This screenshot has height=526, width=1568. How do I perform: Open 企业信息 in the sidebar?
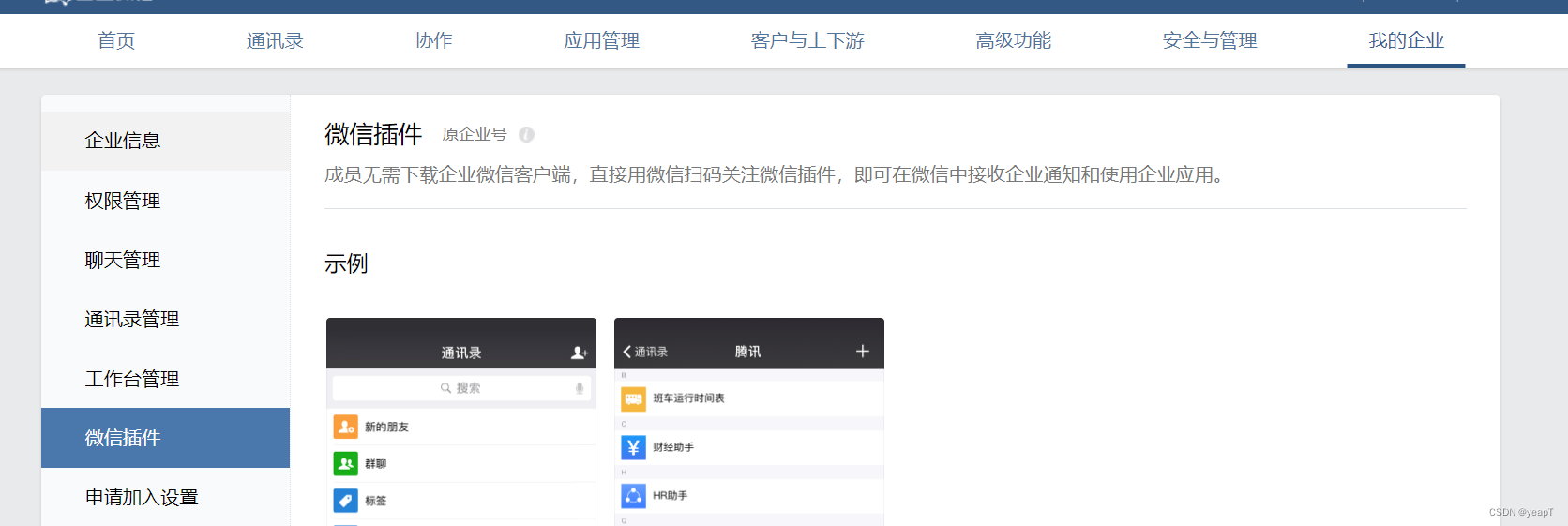click(165, 141)
